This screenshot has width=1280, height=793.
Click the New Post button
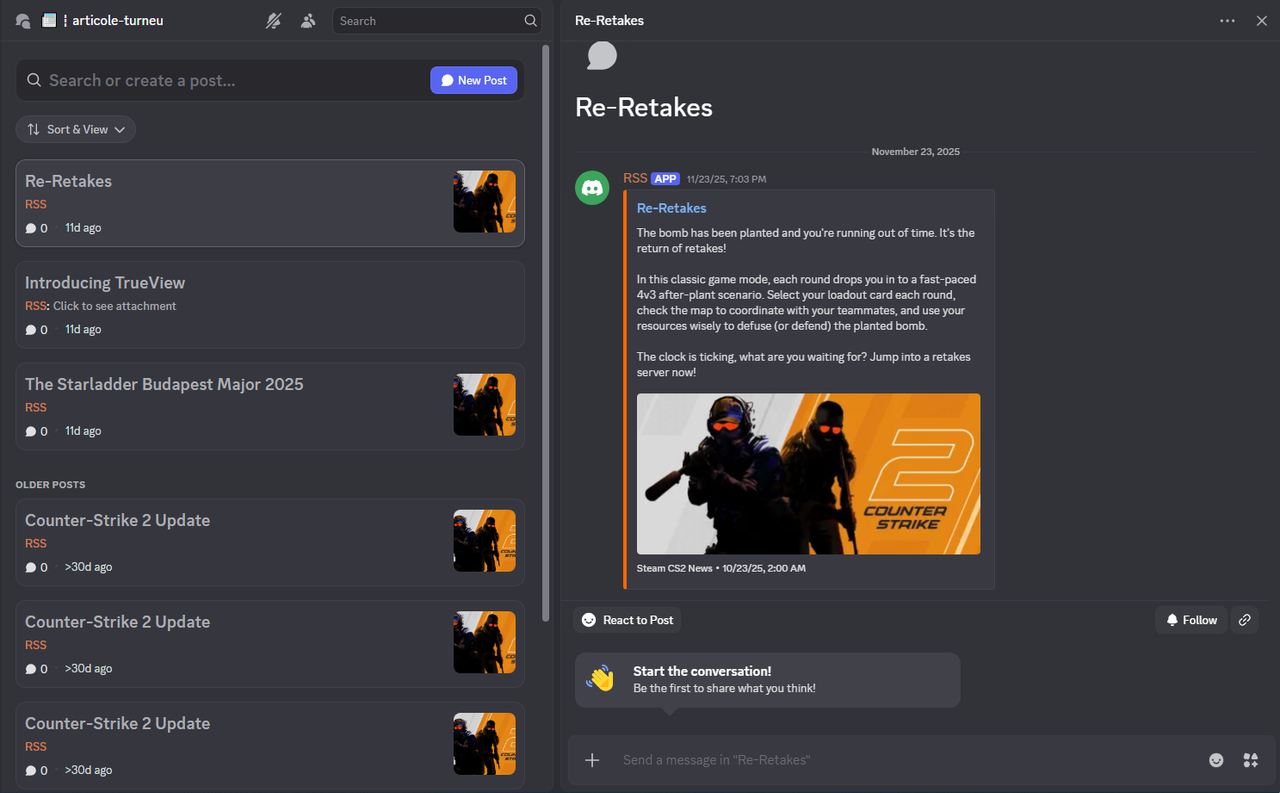point(473,80)
